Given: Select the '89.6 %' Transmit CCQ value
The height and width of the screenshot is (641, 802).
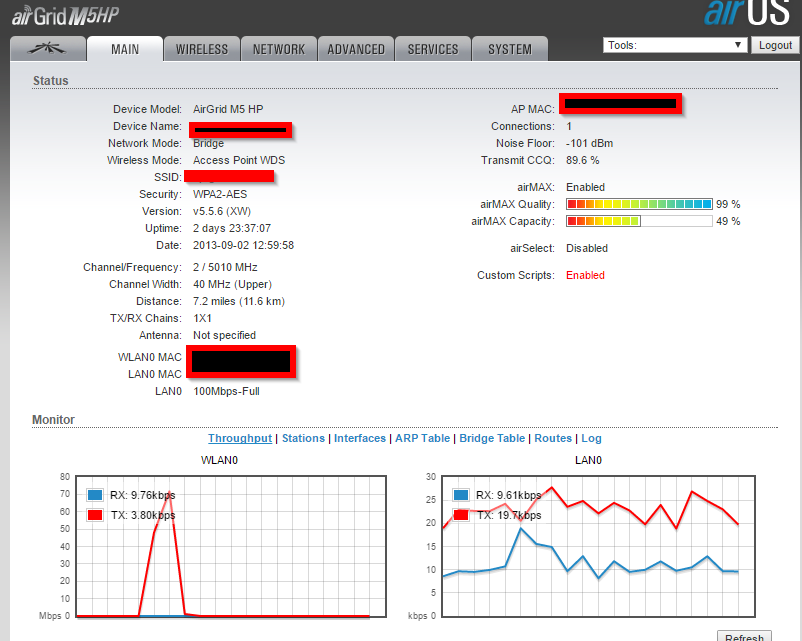Looking at the screenshot, I should [583, 160].
